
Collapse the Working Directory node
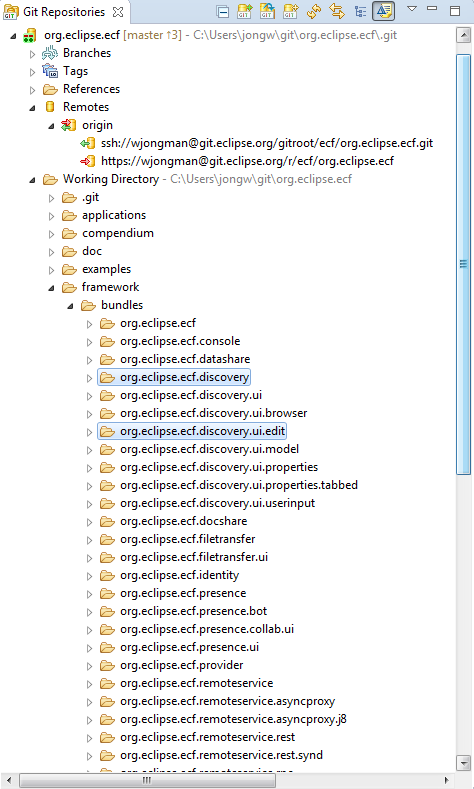click(x=33, y=180)
